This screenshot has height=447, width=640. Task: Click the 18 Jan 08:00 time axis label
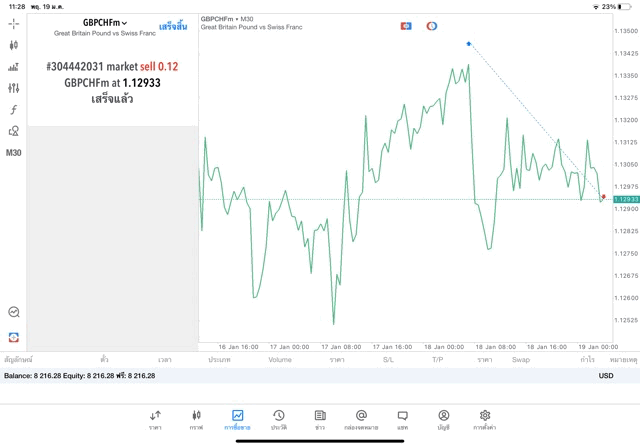tap(496, 347)
